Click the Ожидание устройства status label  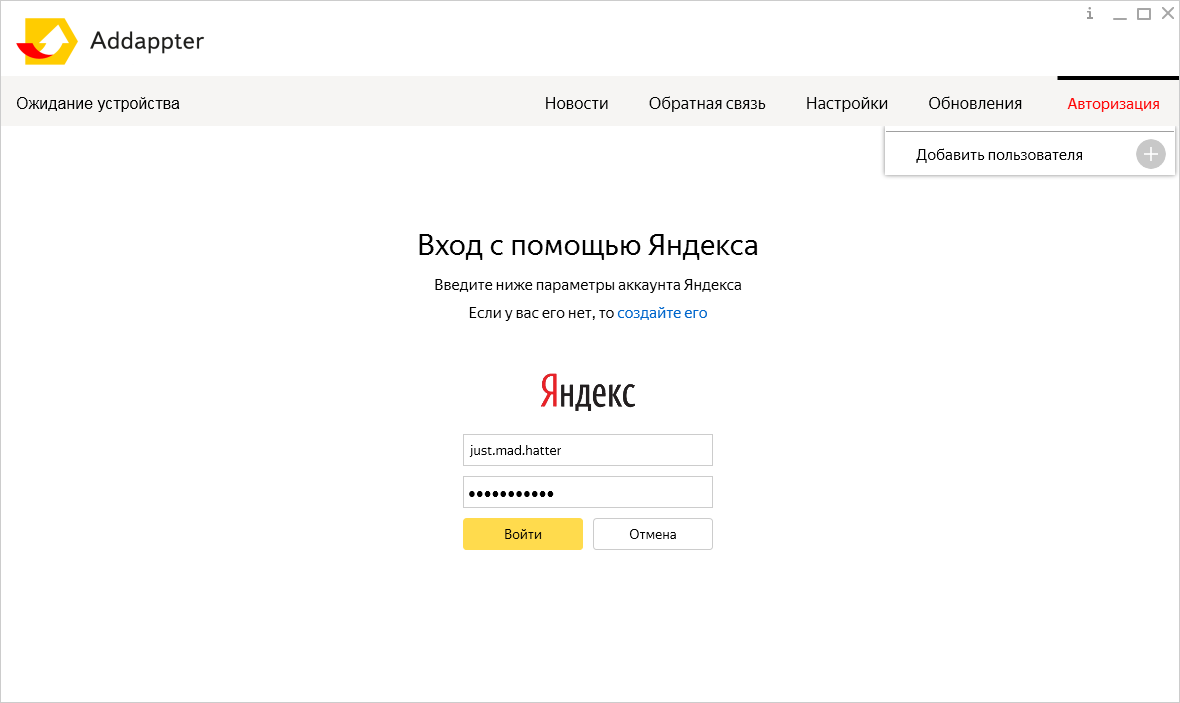[98, 103]
